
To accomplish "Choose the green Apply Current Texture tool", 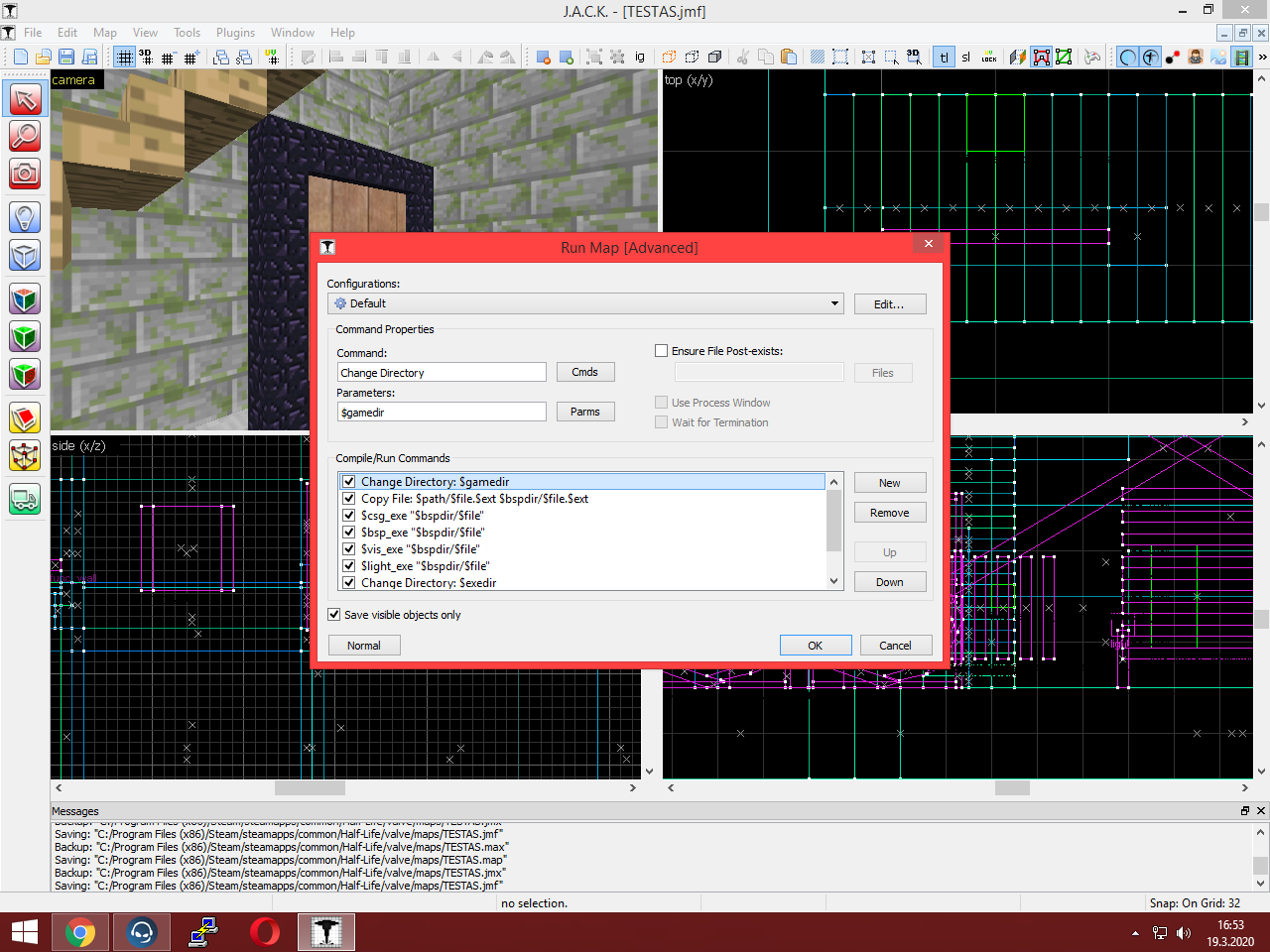I will tap(25, 337).
